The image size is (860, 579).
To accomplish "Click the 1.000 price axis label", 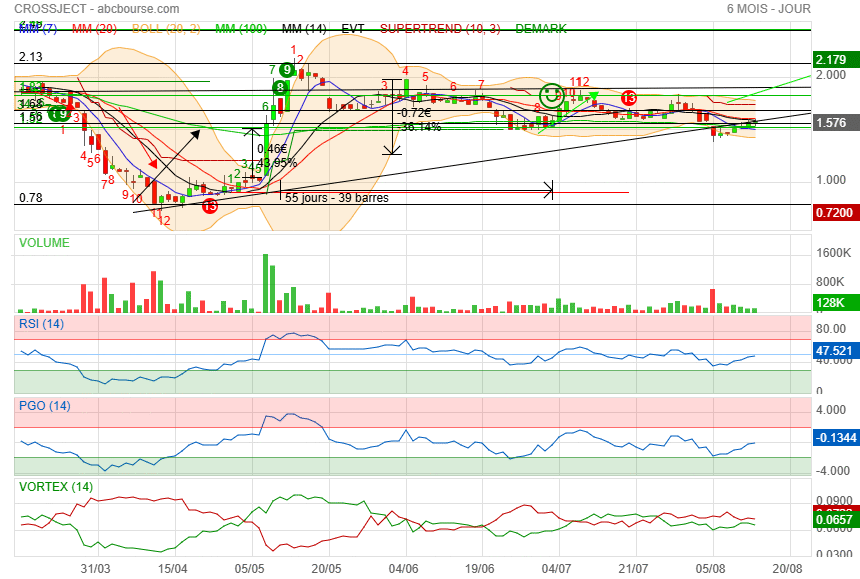I will pos(831,180).
